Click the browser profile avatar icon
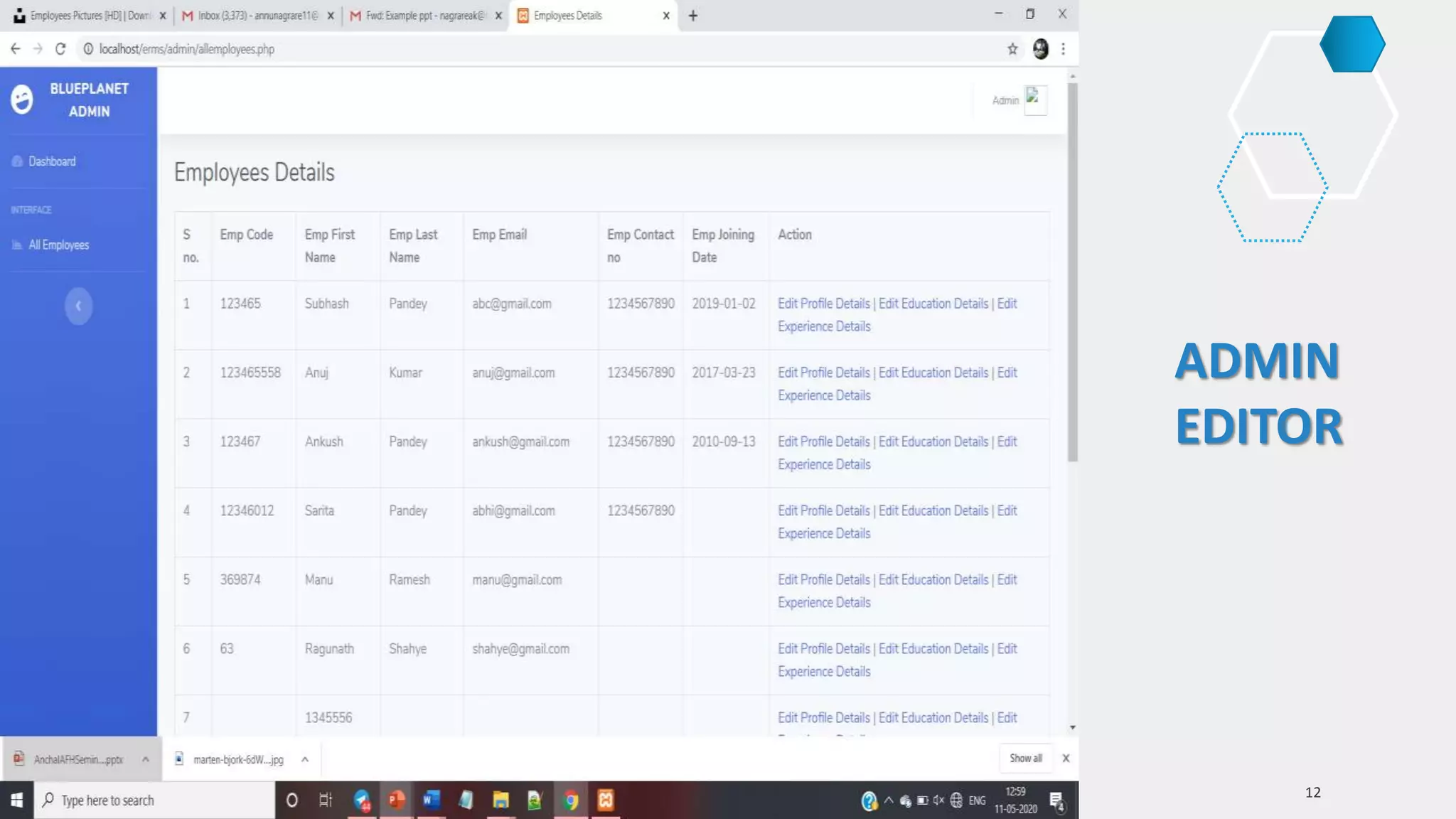 (x=1040, y=49)
